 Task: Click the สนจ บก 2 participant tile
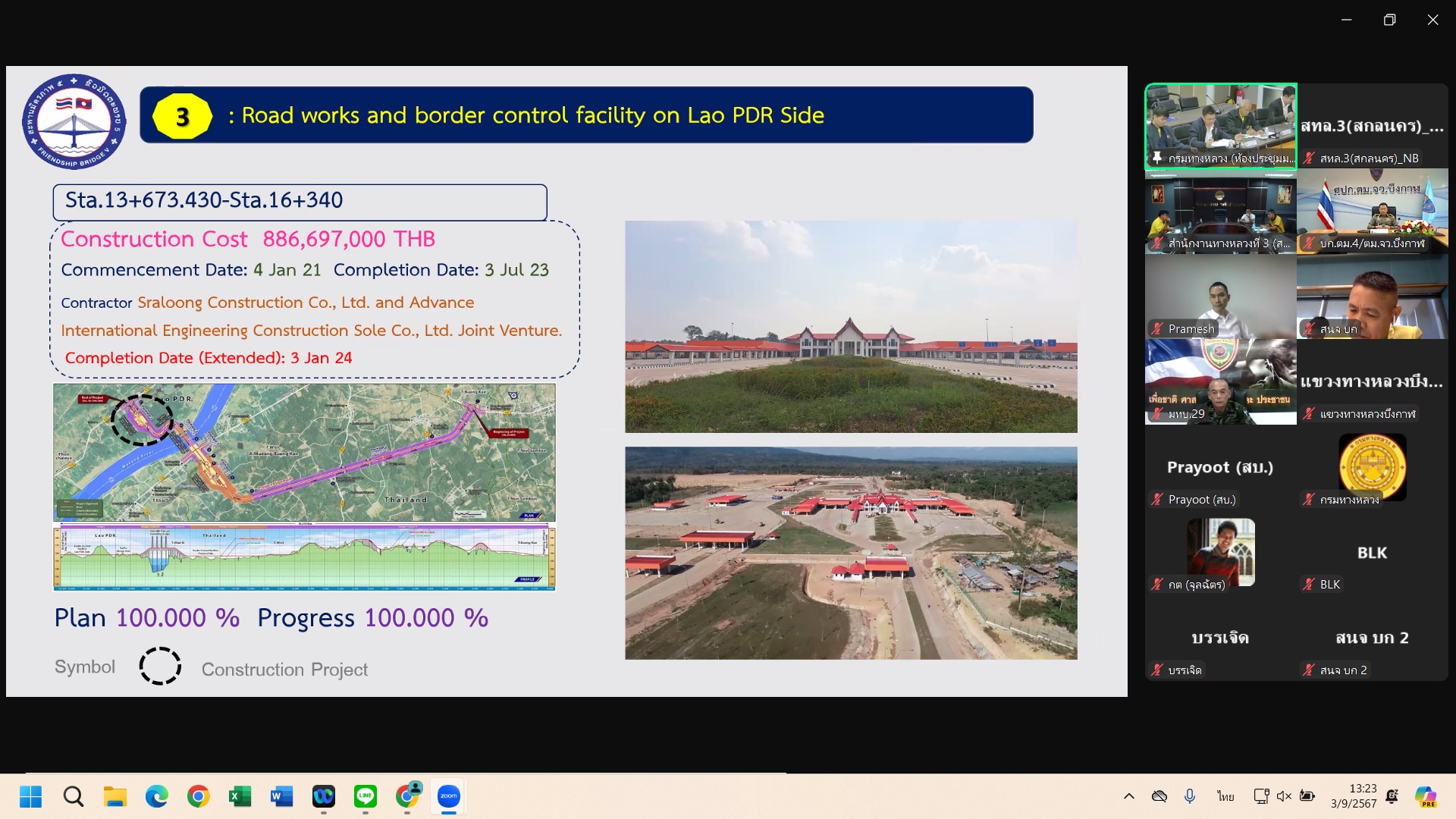tap(1372, 638)
